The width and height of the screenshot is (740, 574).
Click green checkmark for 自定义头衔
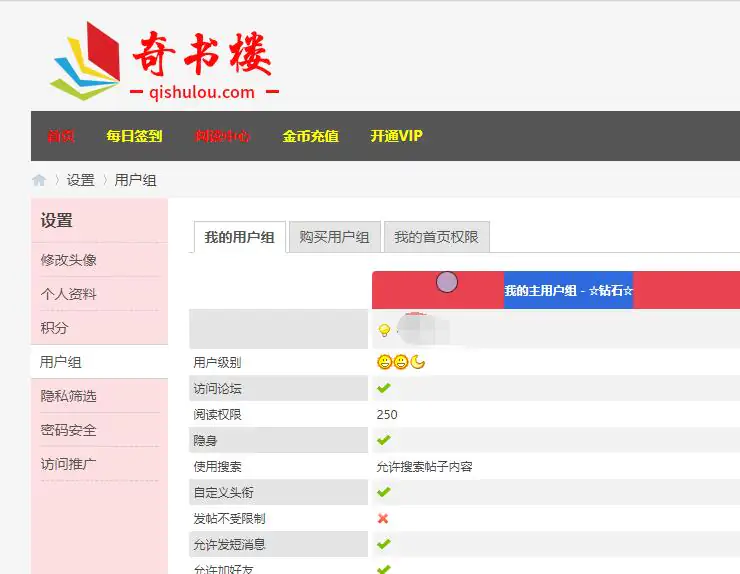coord(384,492)
